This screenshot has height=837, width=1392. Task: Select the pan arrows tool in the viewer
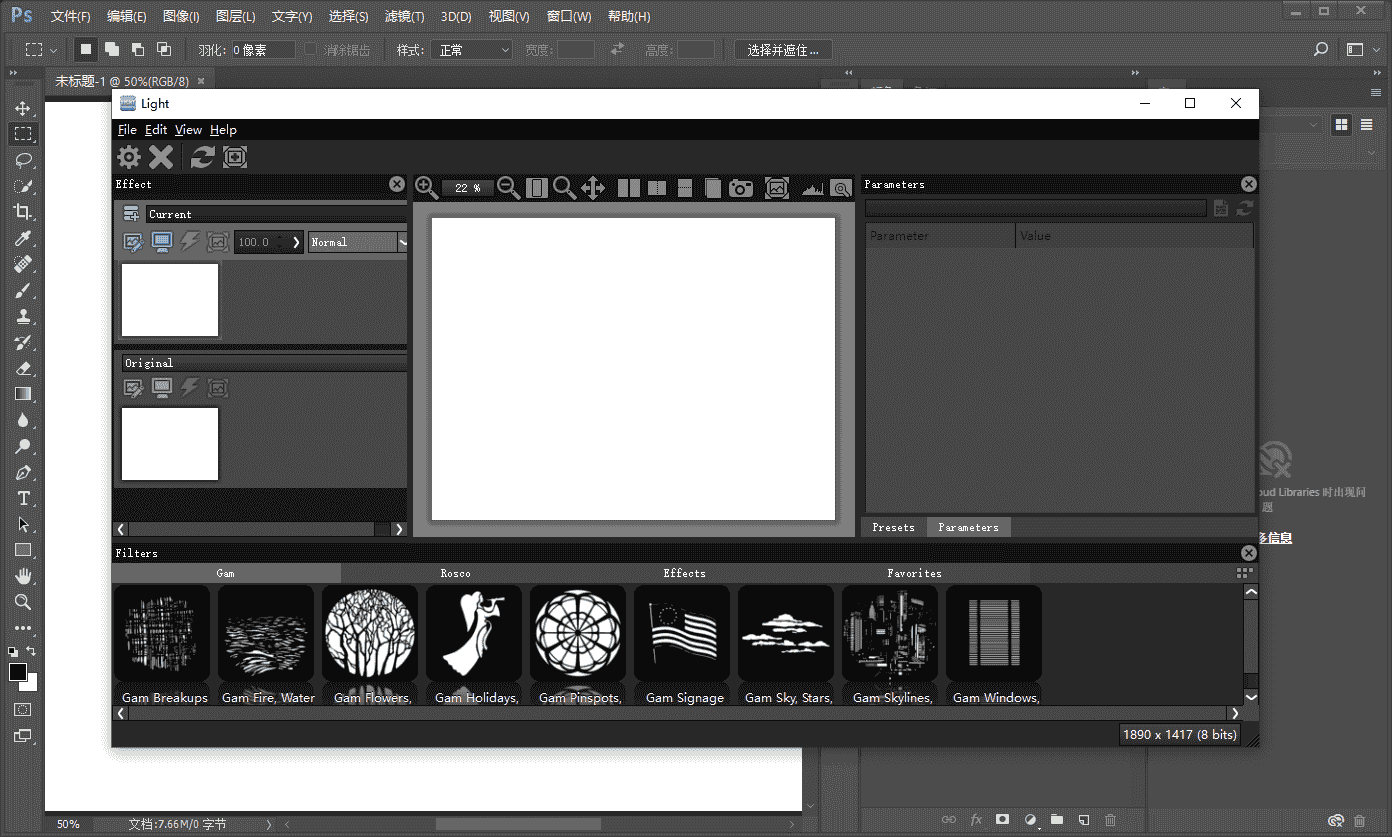coord(593,187)
